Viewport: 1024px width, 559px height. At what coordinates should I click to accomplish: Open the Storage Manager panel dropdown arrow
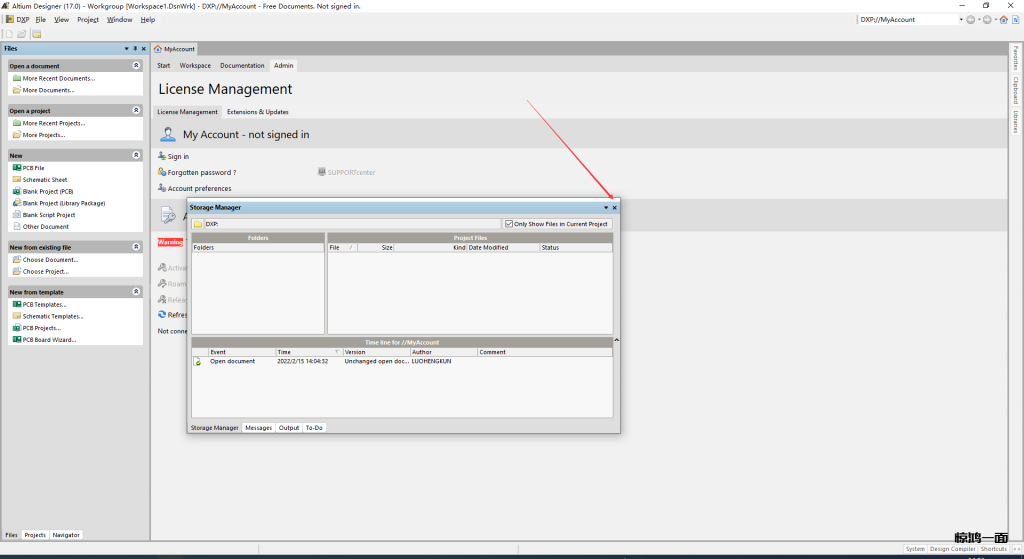click(605, 208)
